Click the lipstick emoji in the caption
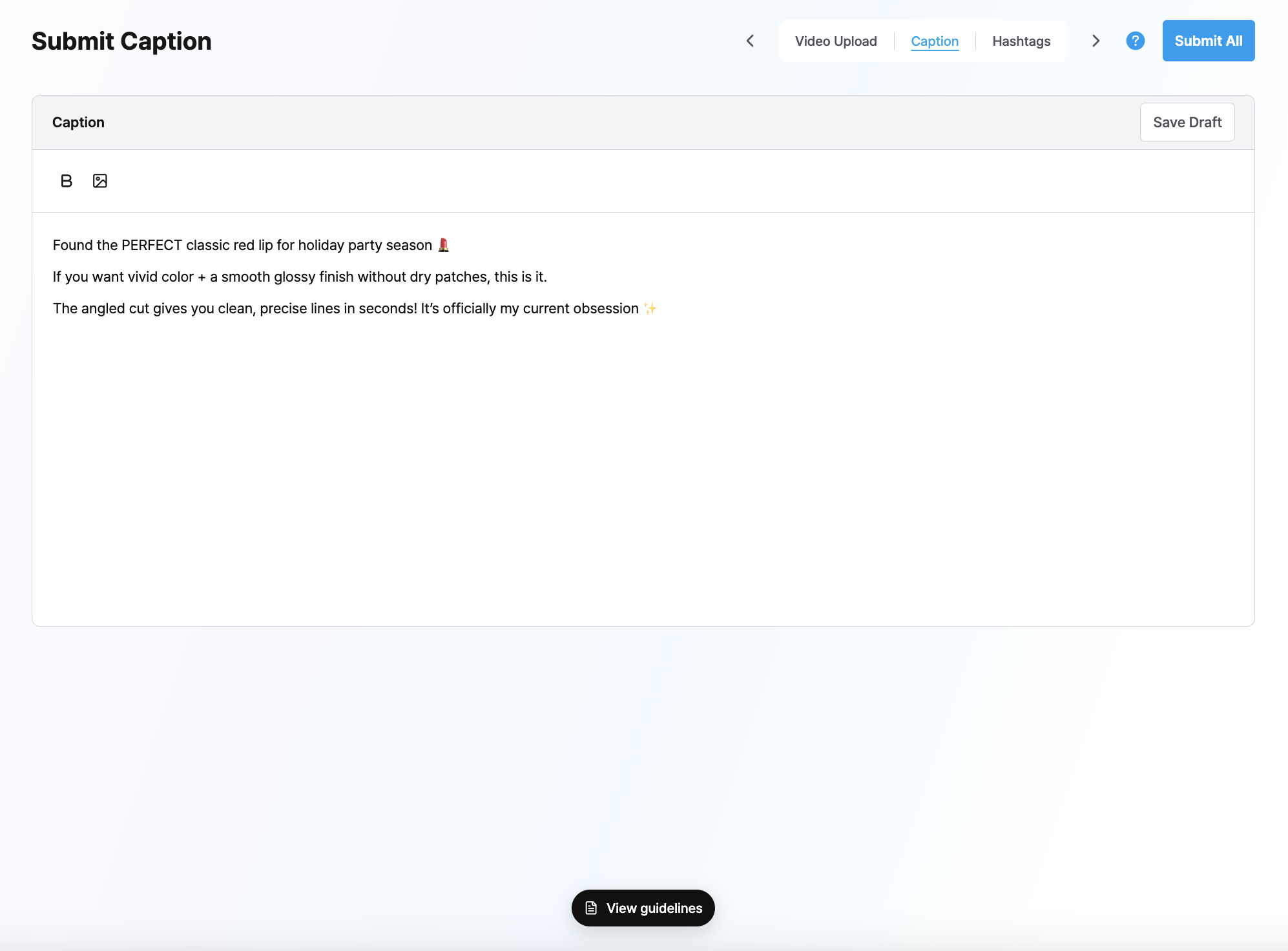 tap(443, 245)
